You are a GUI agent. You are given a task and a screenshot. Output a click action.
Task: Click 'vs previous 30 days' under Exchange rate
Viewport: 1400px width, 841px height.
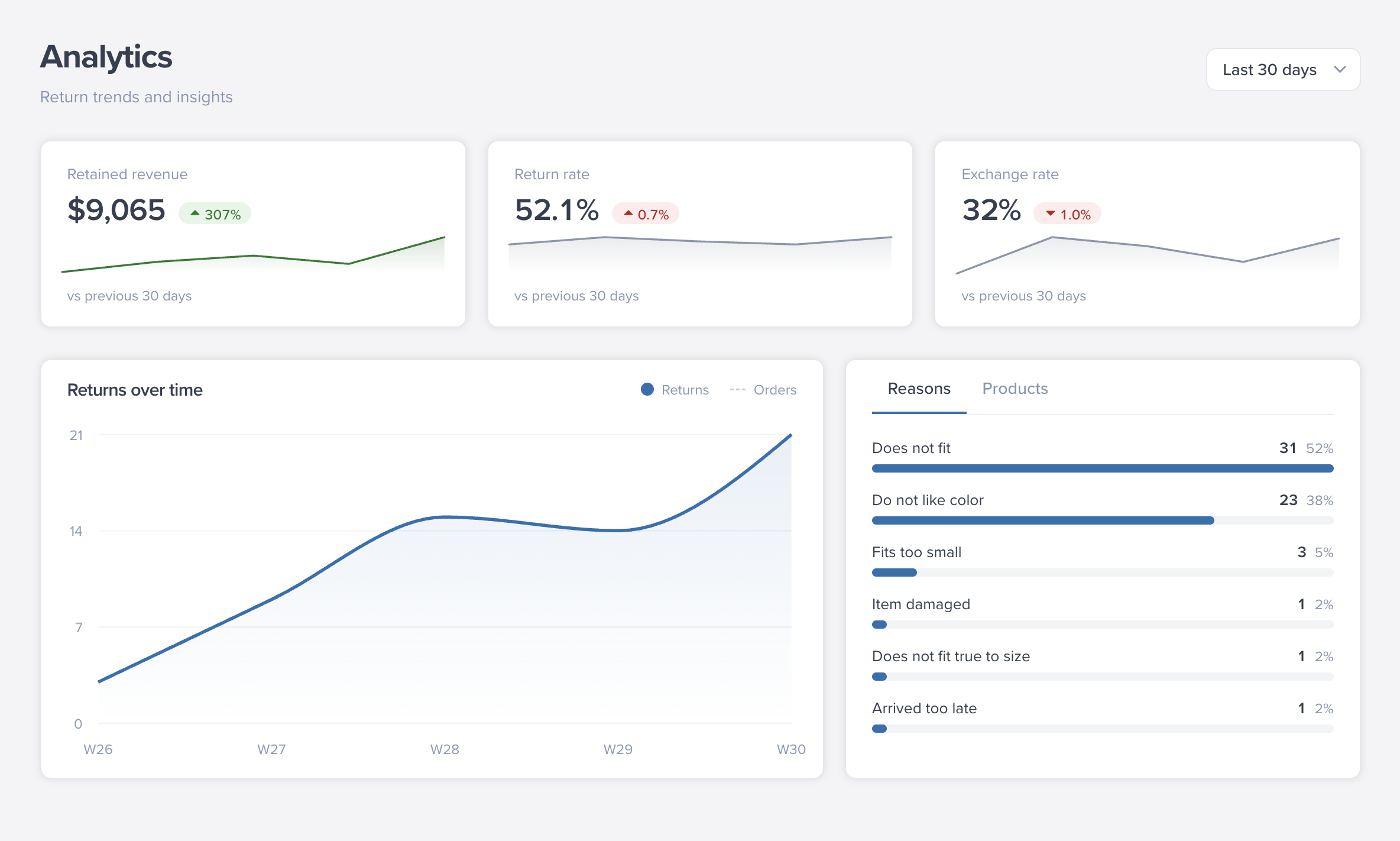pos(1023,296)
